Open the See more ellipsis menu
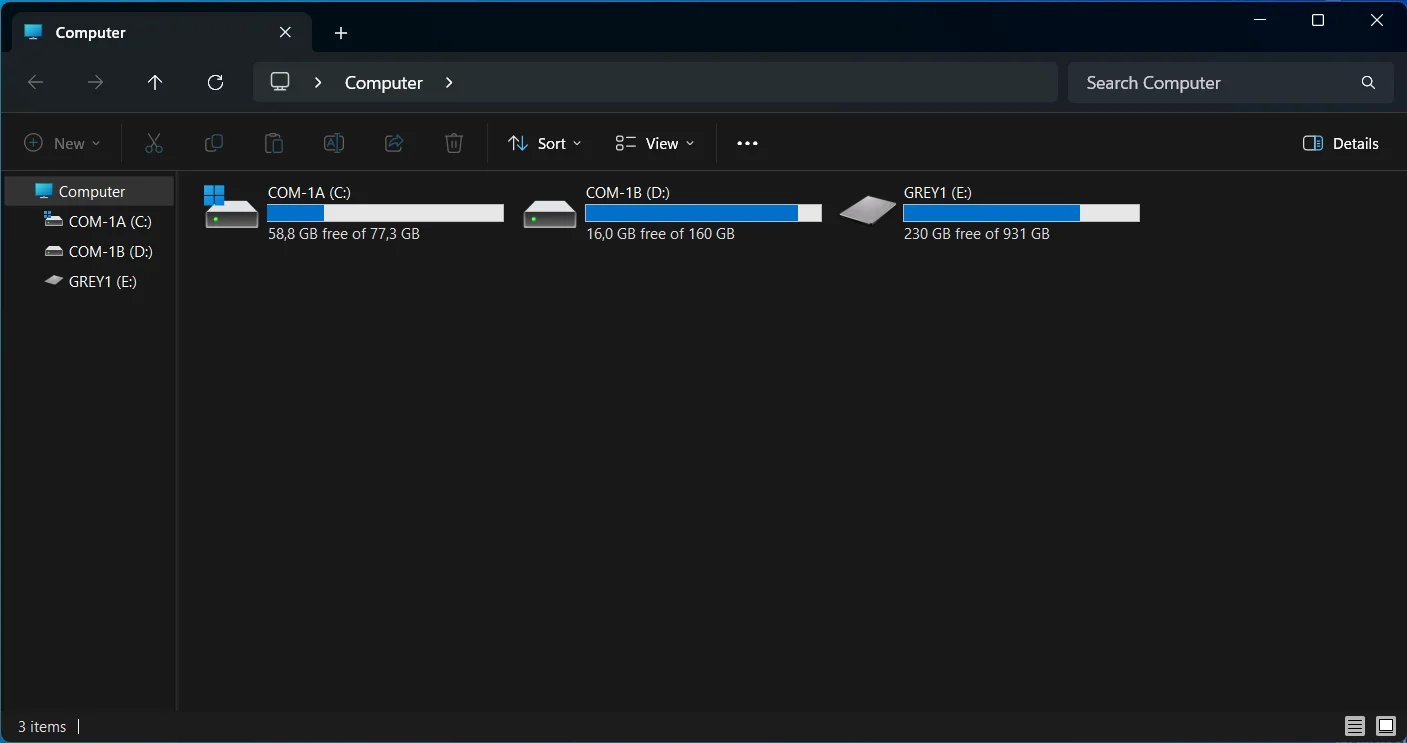1407x743 pixels. pyautogui.click(x=747, y=143)
